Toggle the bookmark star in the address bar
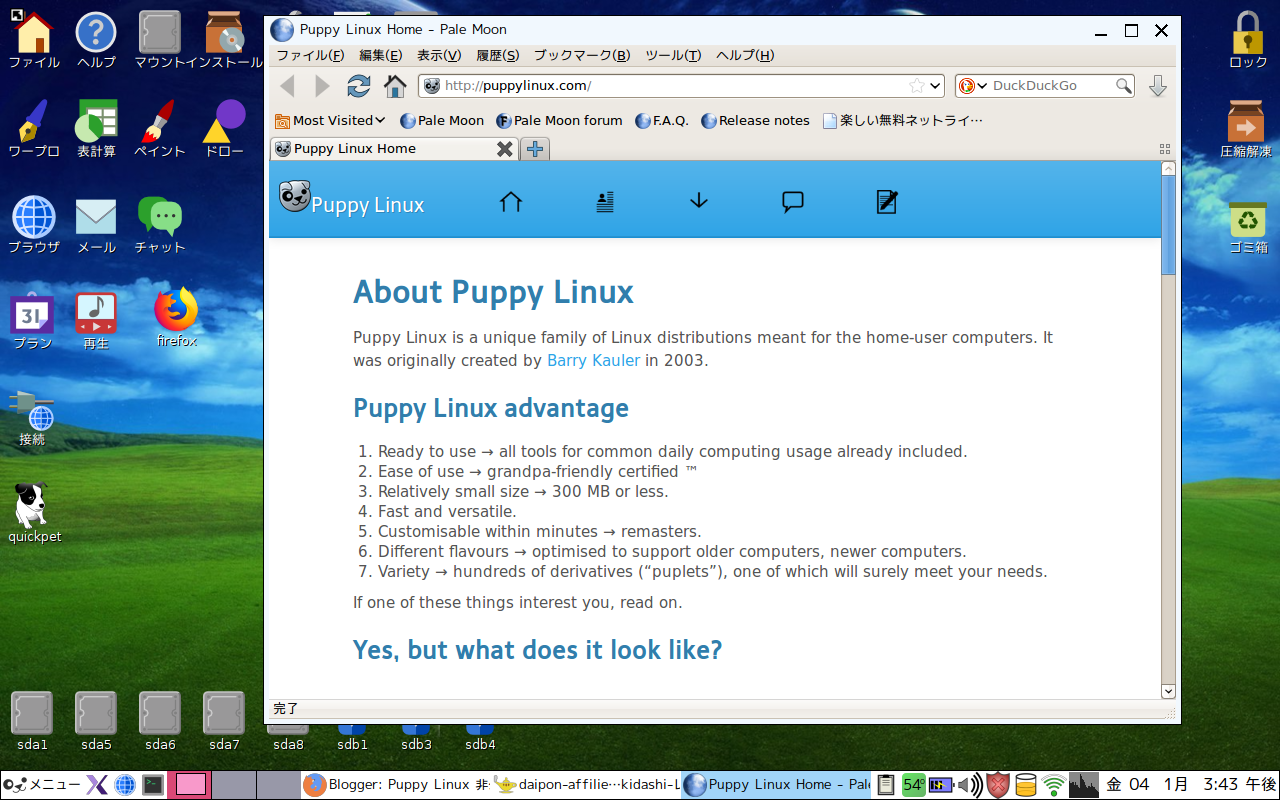 [920, 86]
